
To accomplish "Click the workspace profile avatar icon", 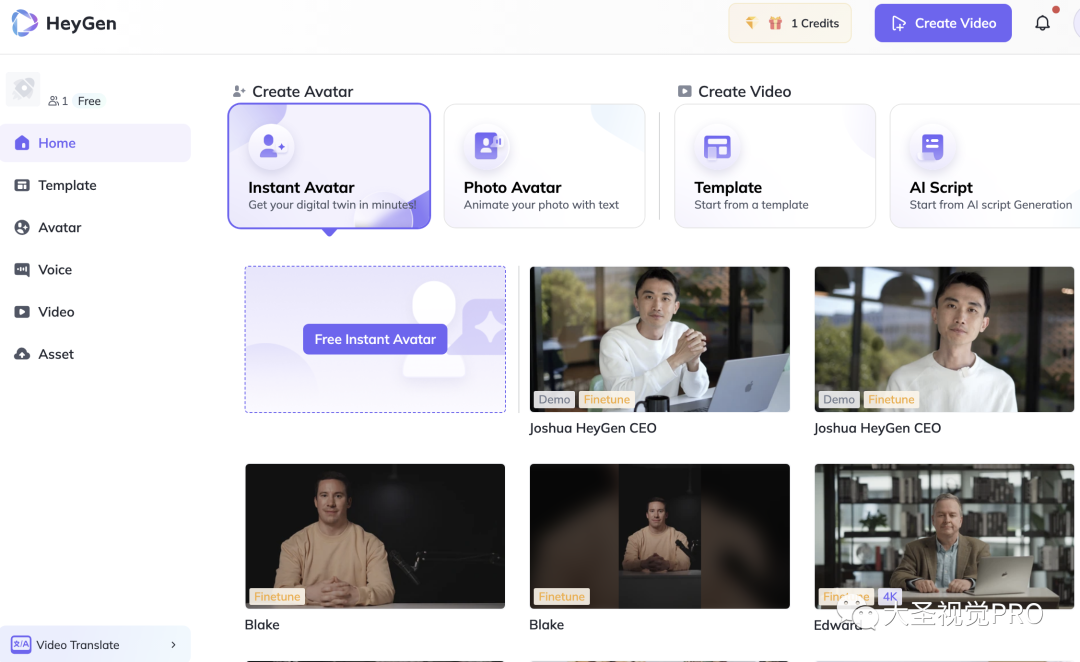I will (23, 89).
